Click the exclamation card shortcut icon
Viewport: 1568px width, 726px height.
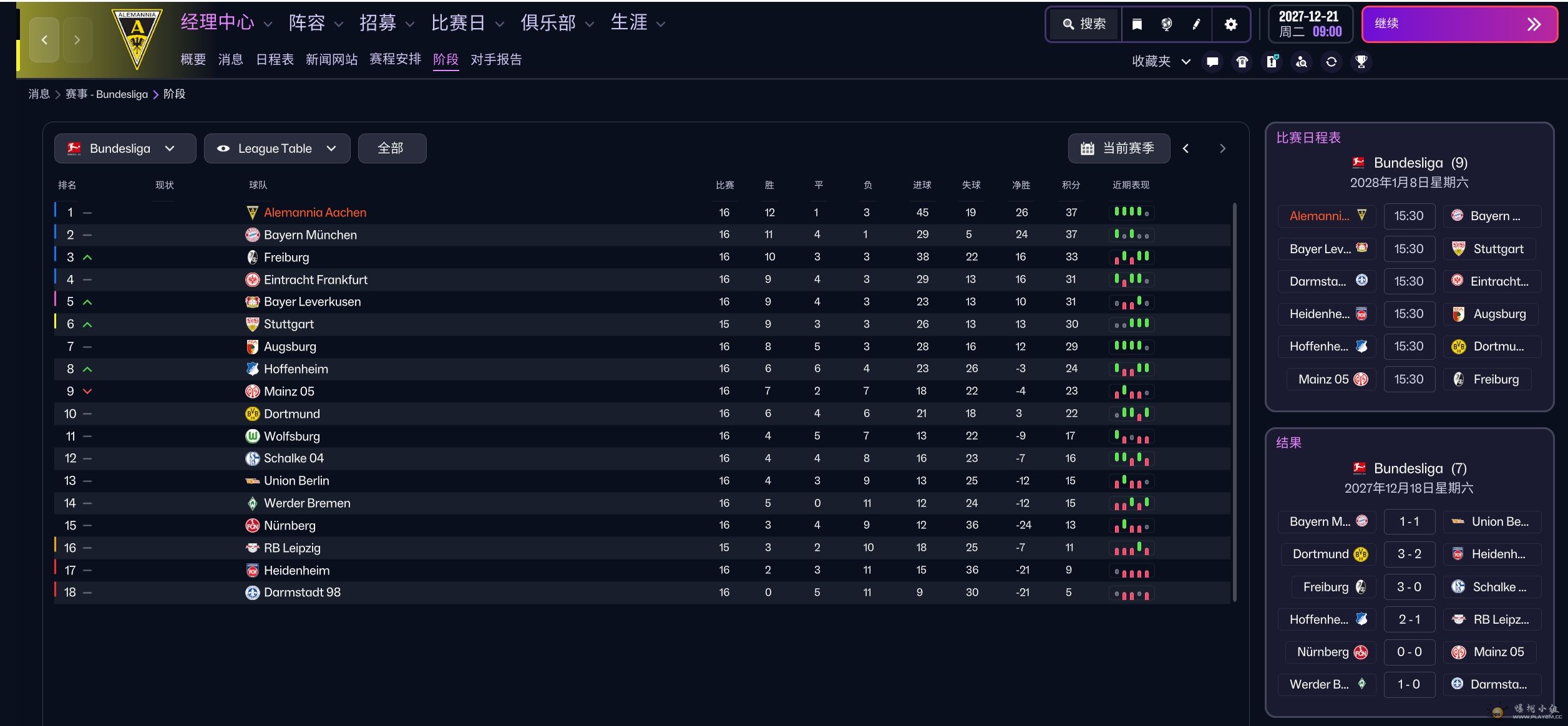pyautogui.click(x=1272, y=62)
